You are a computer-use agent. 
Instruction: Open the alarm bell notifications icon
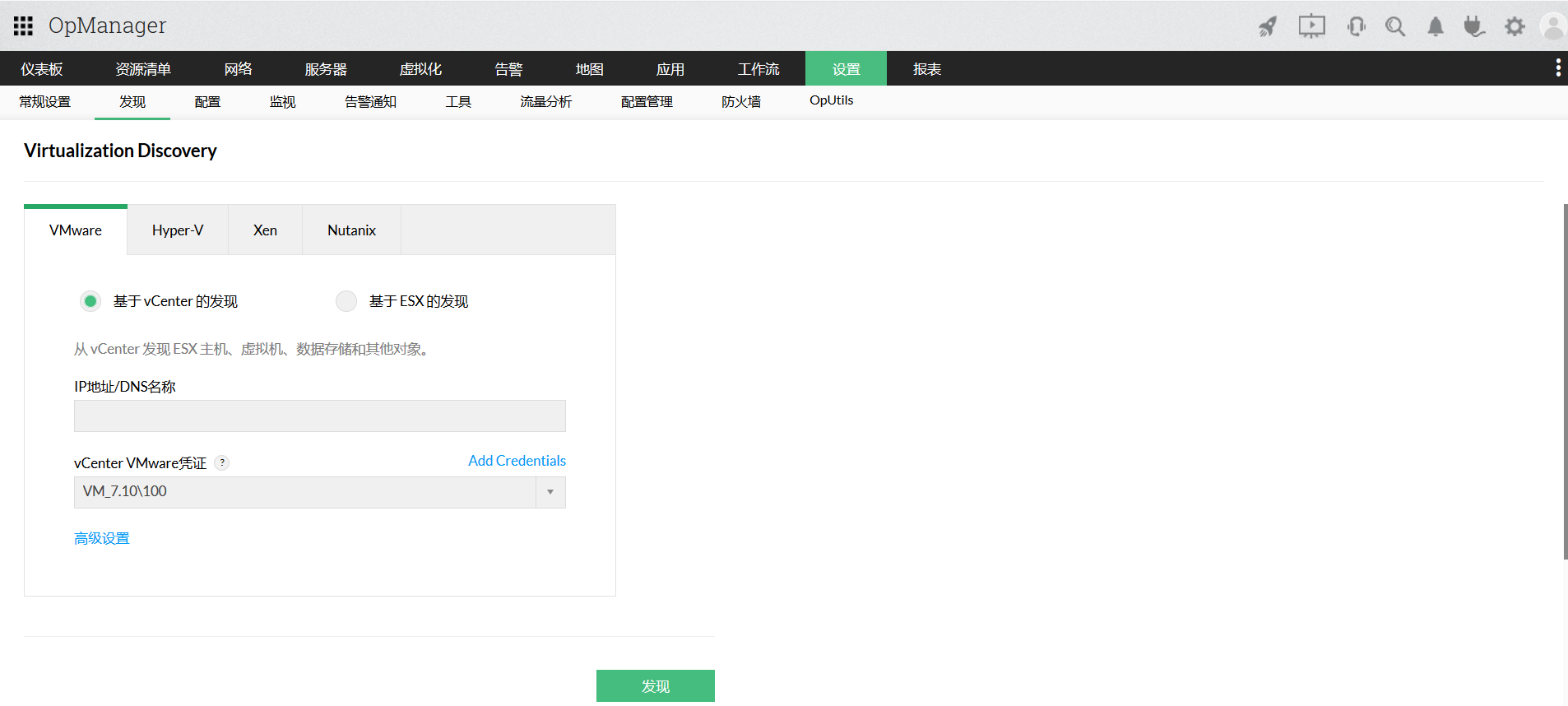1436,26
